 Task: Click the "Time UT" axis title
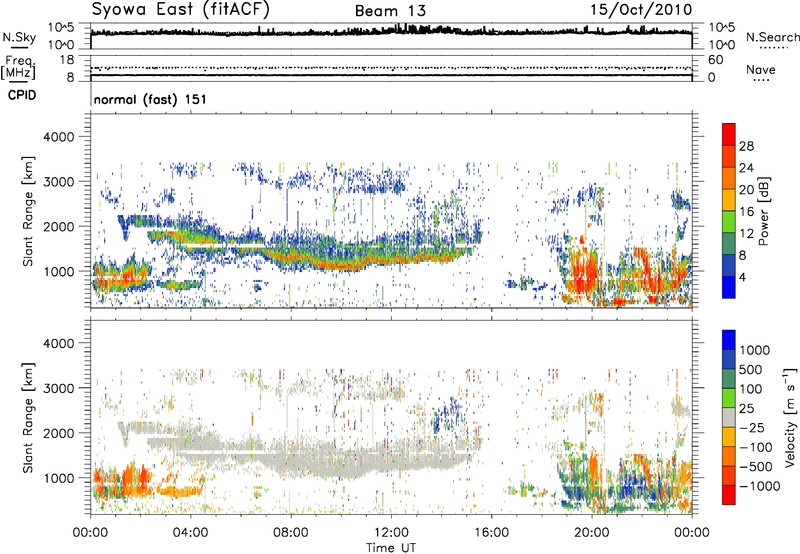coord(391,548)
